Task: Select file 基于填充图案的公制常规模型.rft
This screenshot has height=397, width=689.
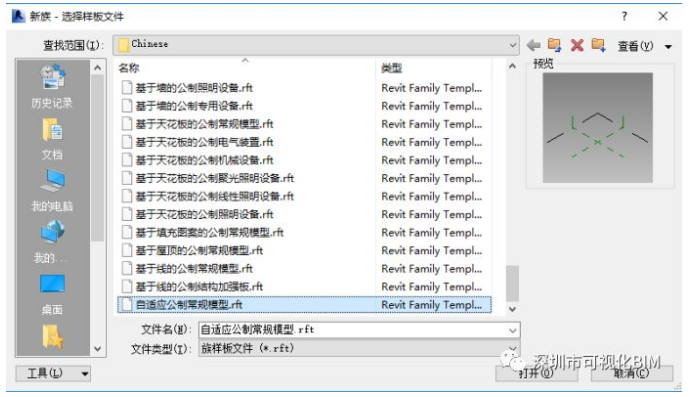Action: pyautogui.click(x=304, y=232)
